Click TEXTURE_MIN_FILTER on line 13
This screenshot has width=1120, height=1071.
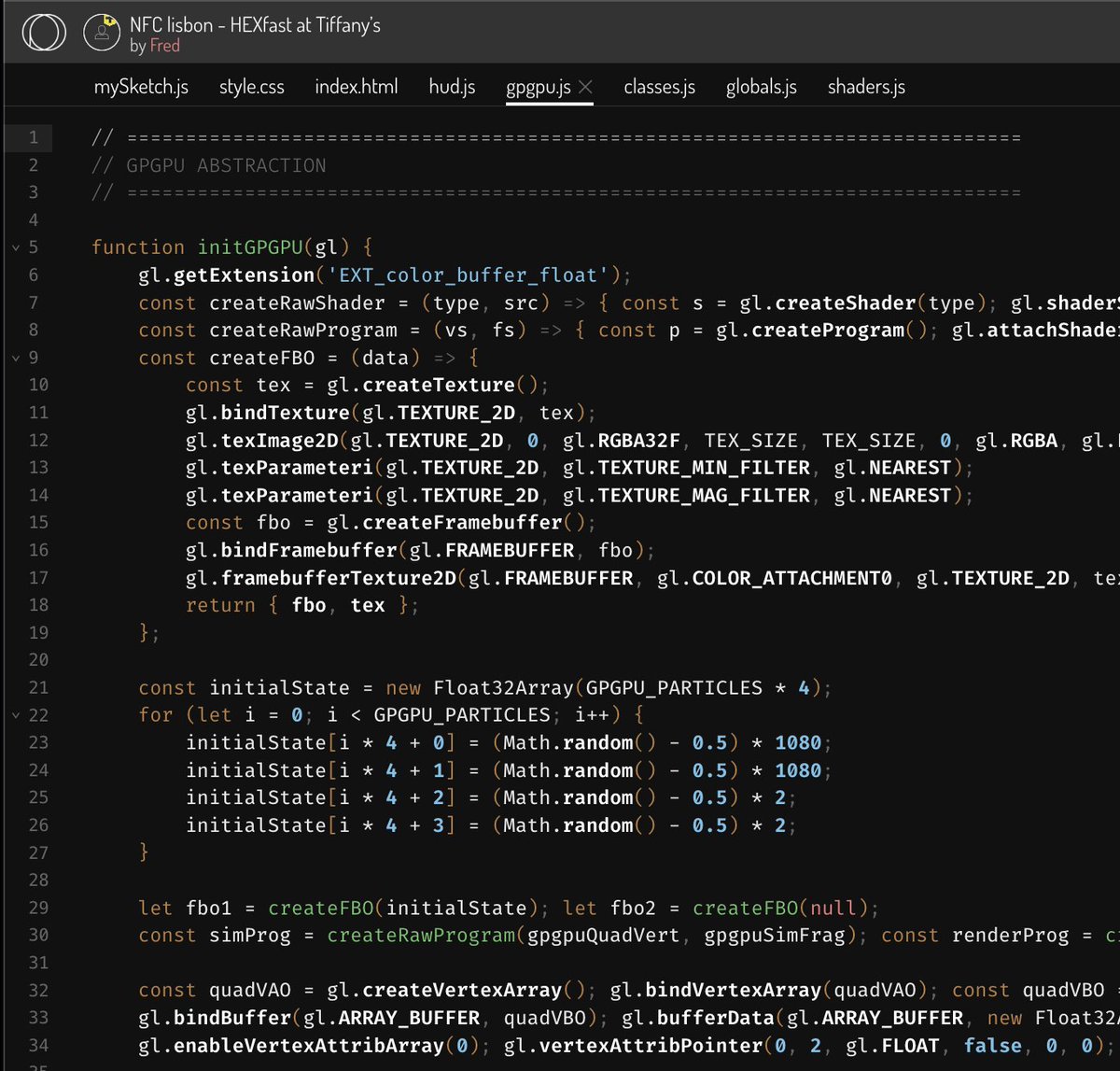click(704, 468)
